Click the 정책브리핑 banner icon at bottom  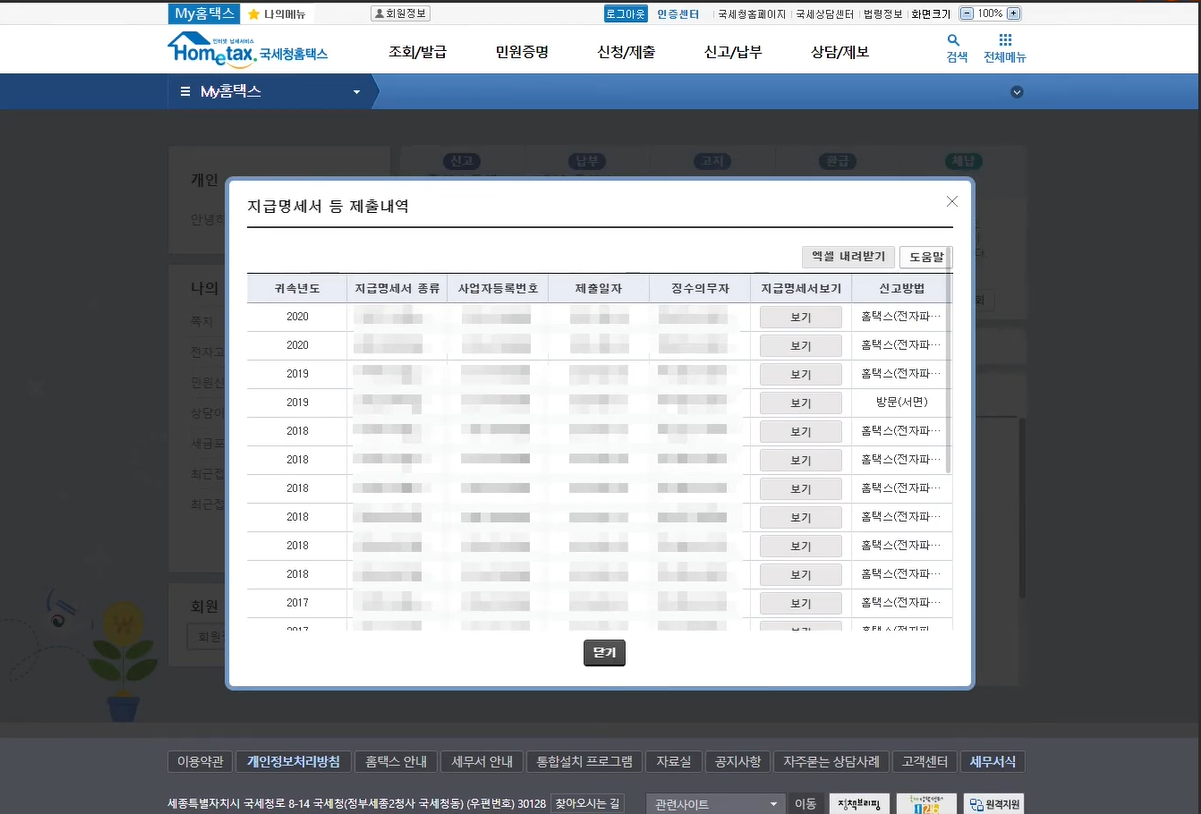click(x=858, y=803)
